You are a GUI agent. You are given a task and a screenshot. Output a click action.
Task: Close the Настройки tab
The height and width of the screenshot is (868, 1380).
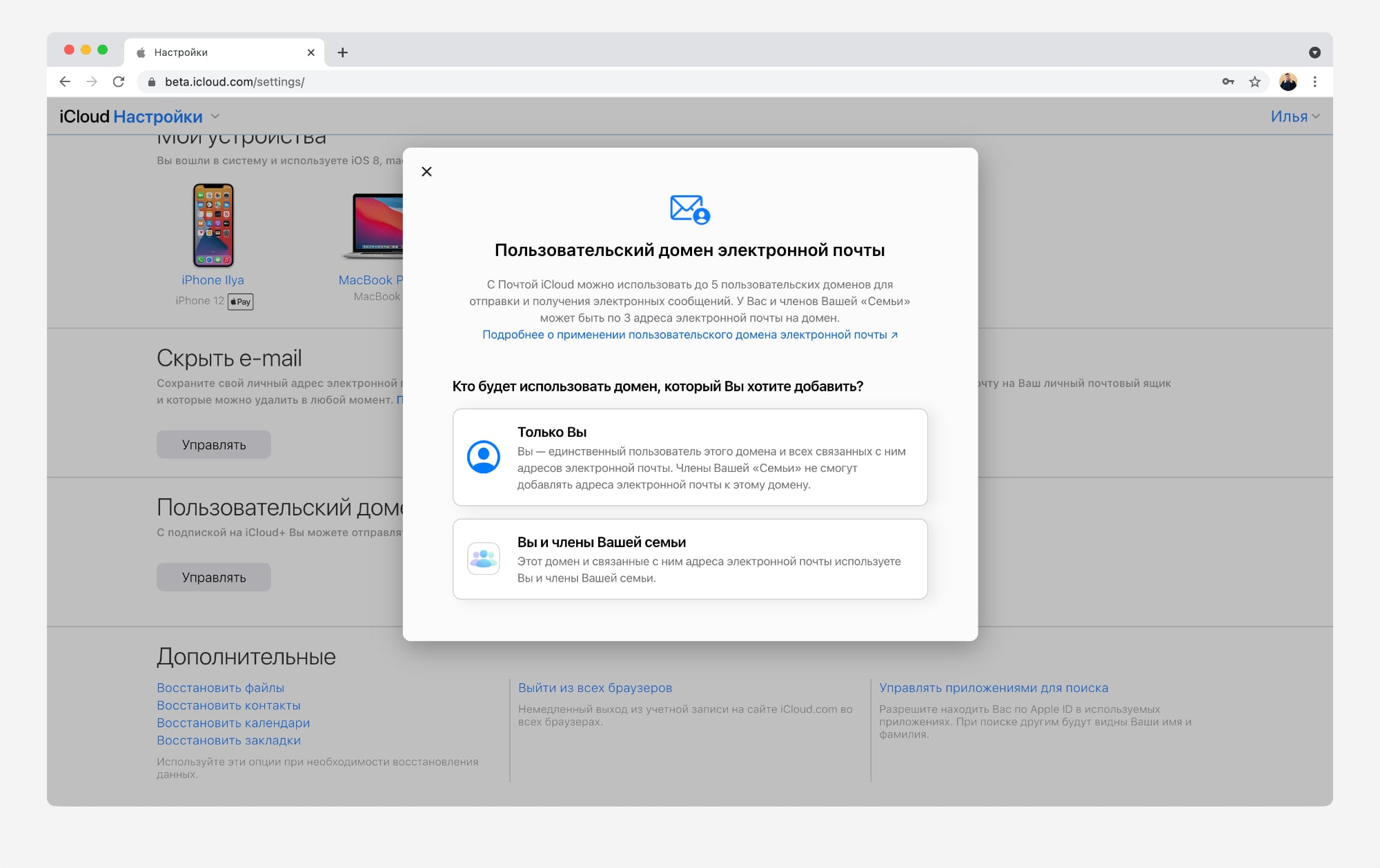tap(310, 52)
